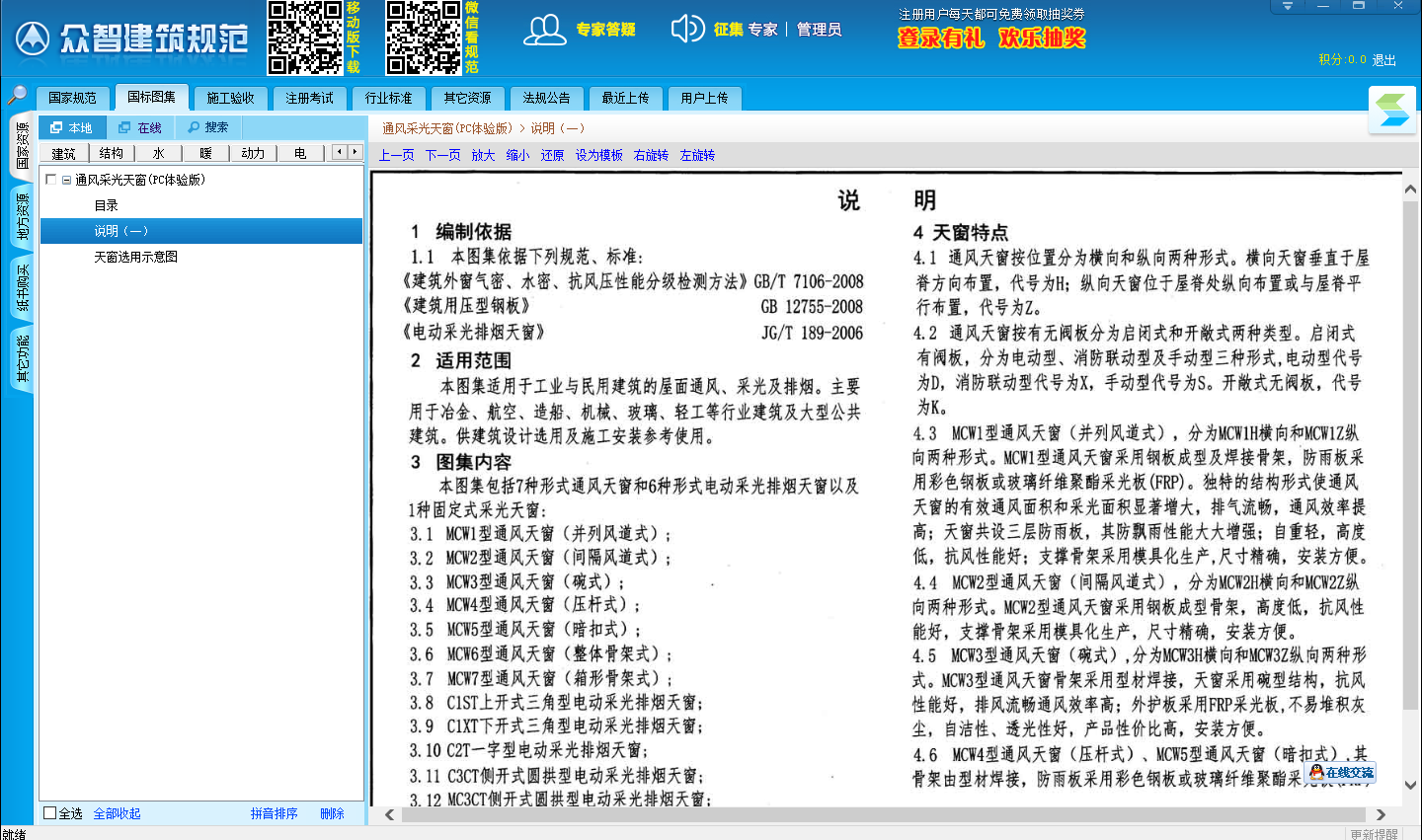This screenshot has width=1422, height=840.
Task: Open the 行业标准 tab
Action: (388, 98)
